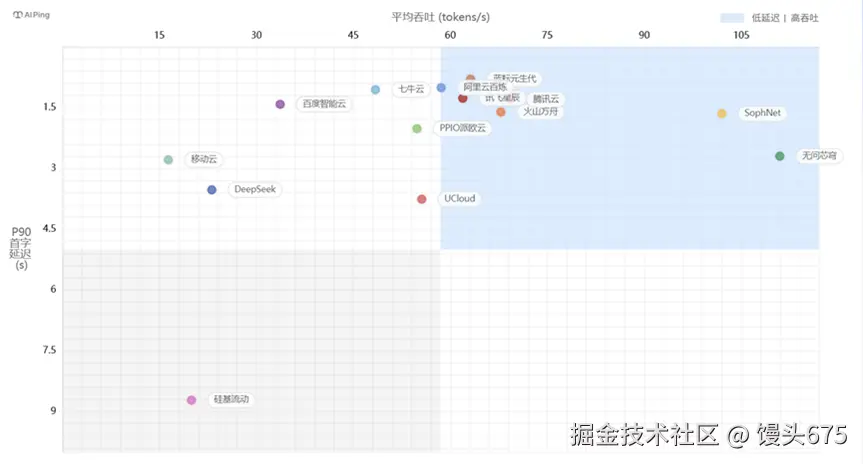The image size is (863, 464).
Task: Click the AI Ping logo
Action: 31,15
